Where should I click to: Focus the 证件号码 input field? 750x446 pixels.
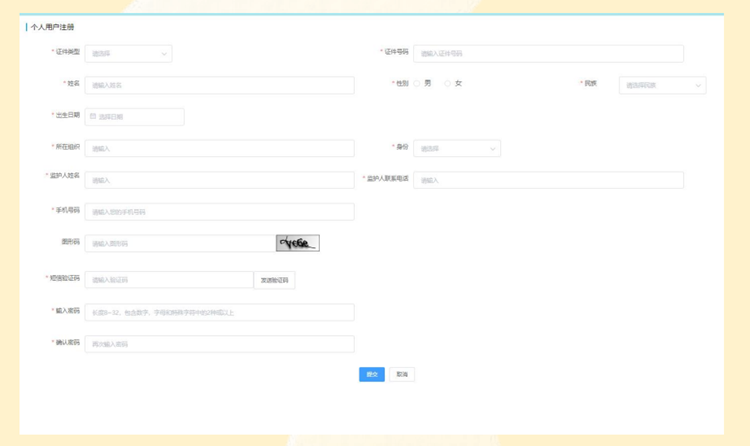pyautogui.click(x=548, y=54)
